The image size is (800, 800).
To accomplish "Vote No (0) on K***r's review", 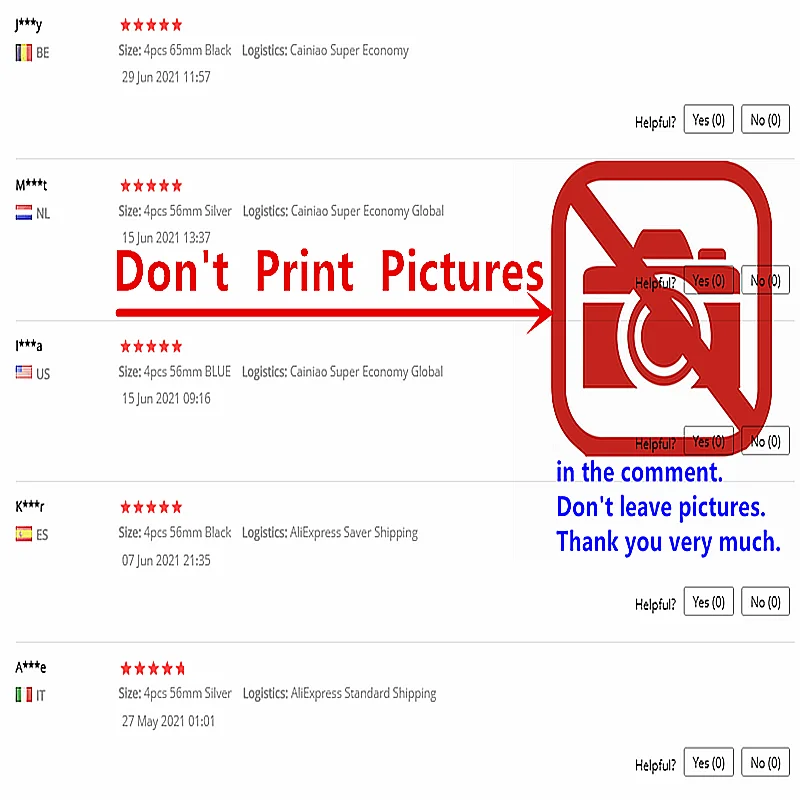I will tap(765, 602).
